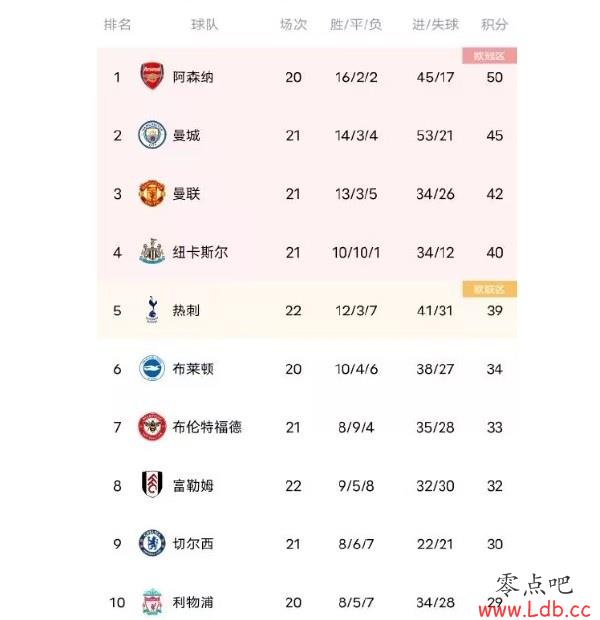This screenshot has height=620, width=600.
Task: Click the Brighton club crest
Action: [x=152, y=368]
